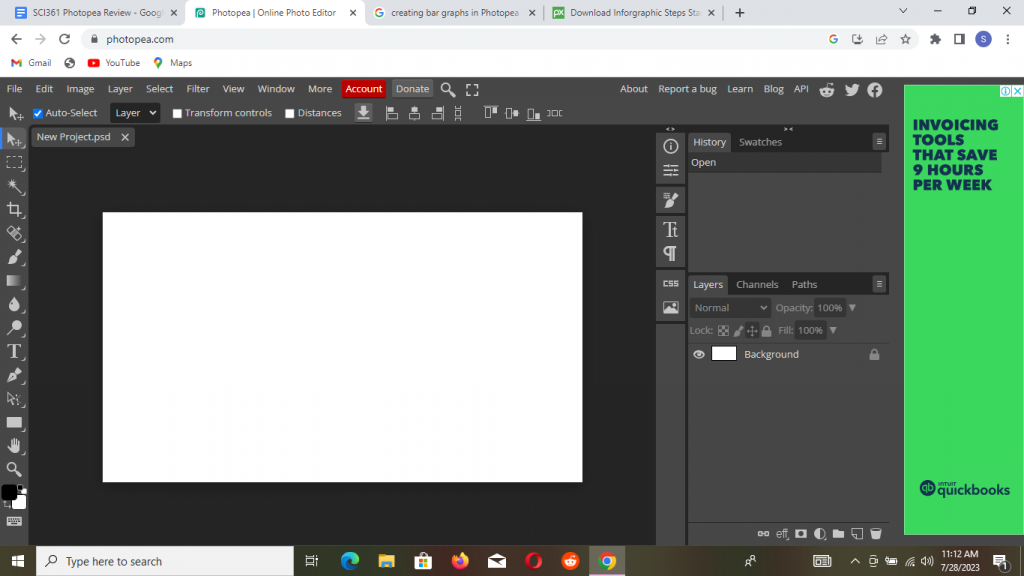This screenshot has height=576, width=1024.
Task: Open the Filter menu
Action: click(198, 89)
